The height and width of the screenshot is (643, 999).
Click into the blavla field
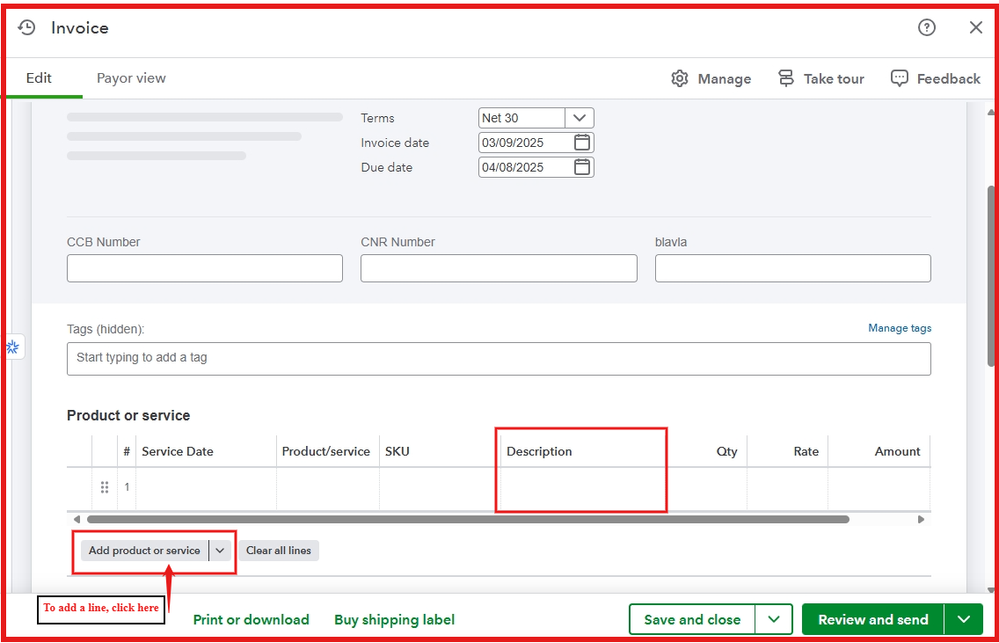(x=793, y=268)
